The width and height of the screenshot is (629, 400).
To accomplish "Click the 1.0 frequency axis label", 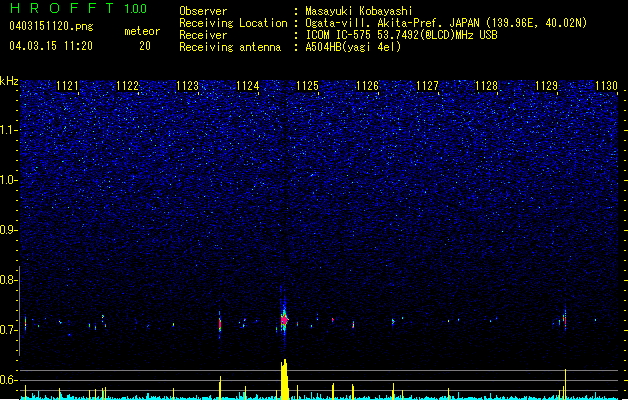I will (x=8, y=180).
